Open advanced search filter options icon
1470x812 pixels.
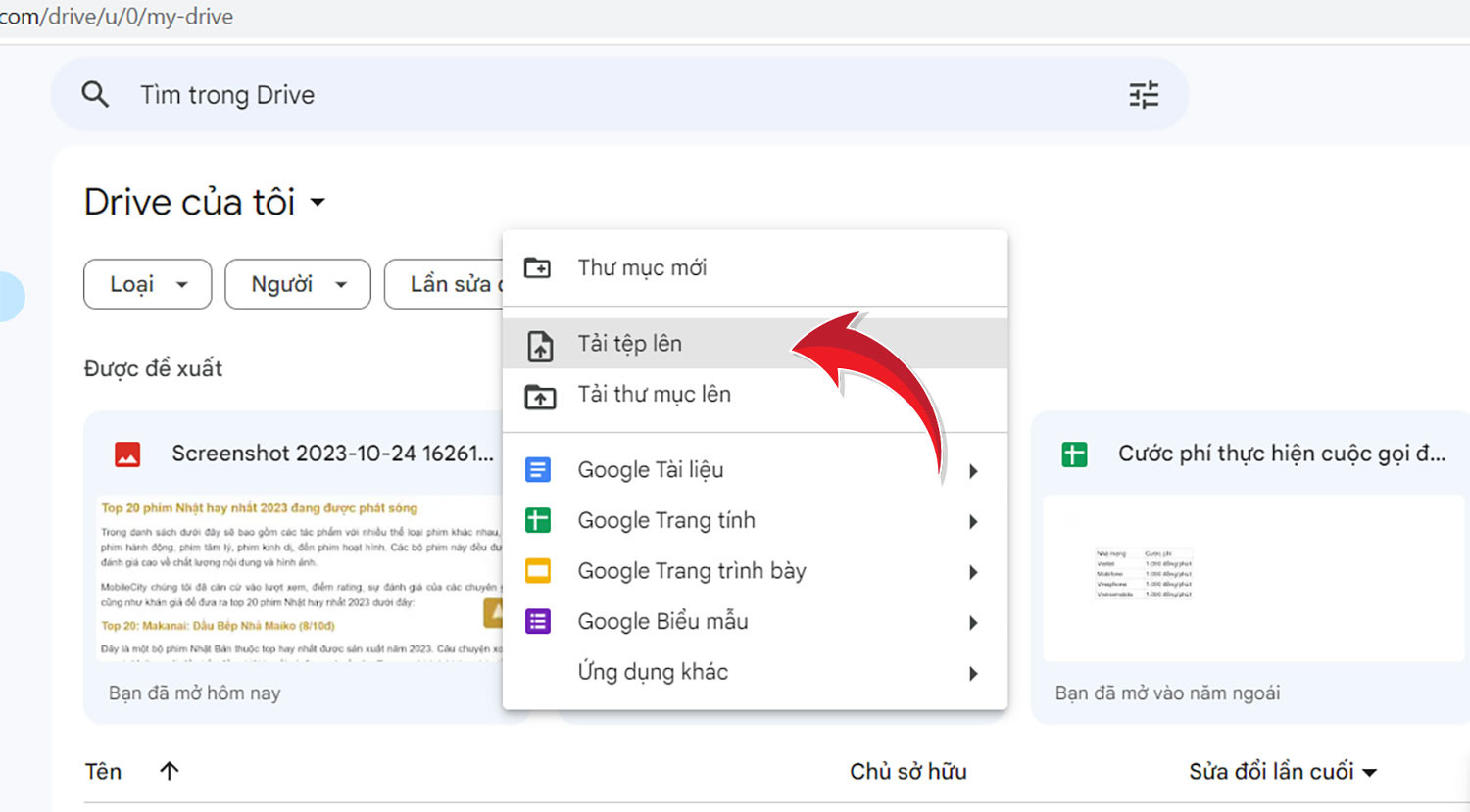[x=1144, y=95]
